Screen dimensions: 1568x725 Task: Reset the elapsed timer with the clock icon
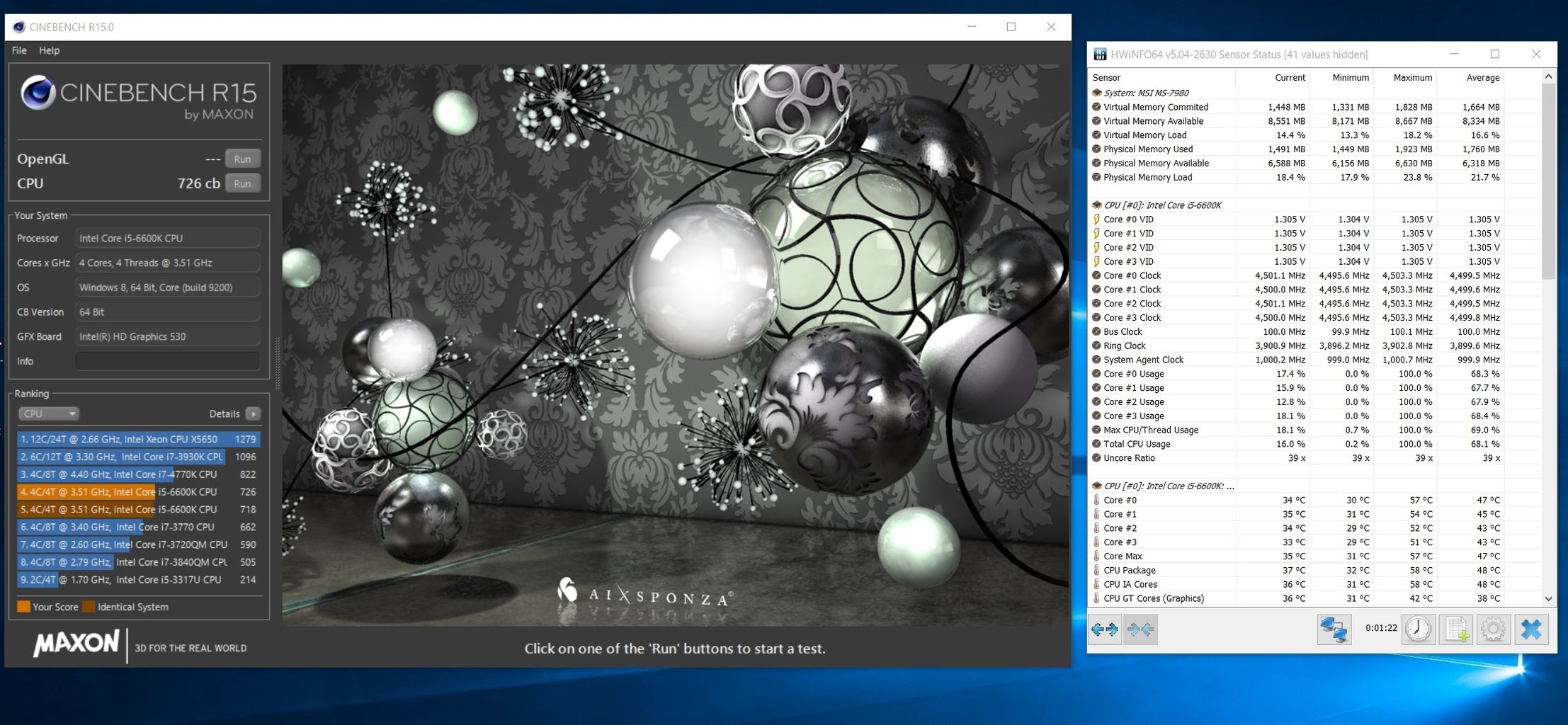[x=1419, y=629]
